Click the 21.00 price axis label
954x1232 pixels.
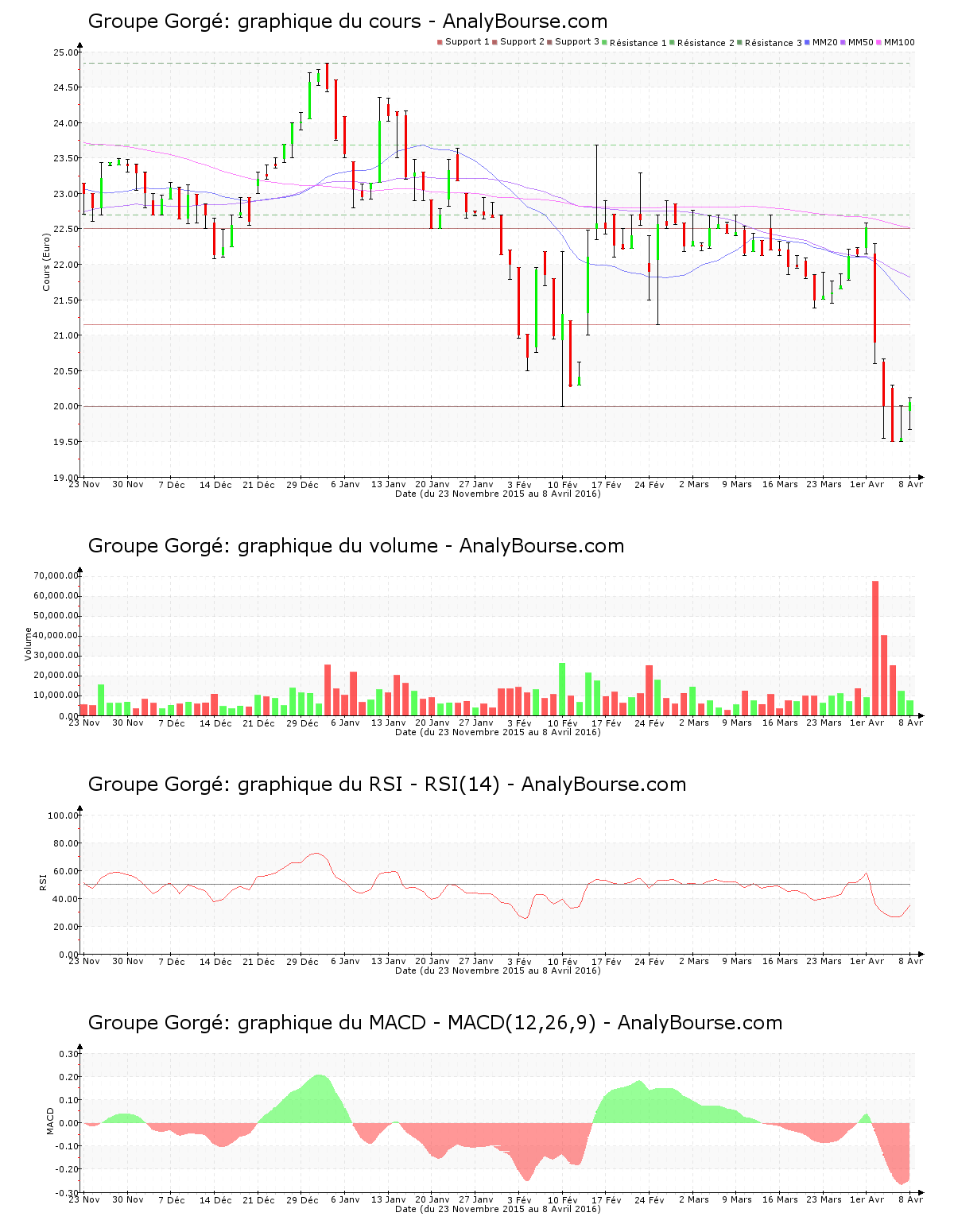[66, 336]
